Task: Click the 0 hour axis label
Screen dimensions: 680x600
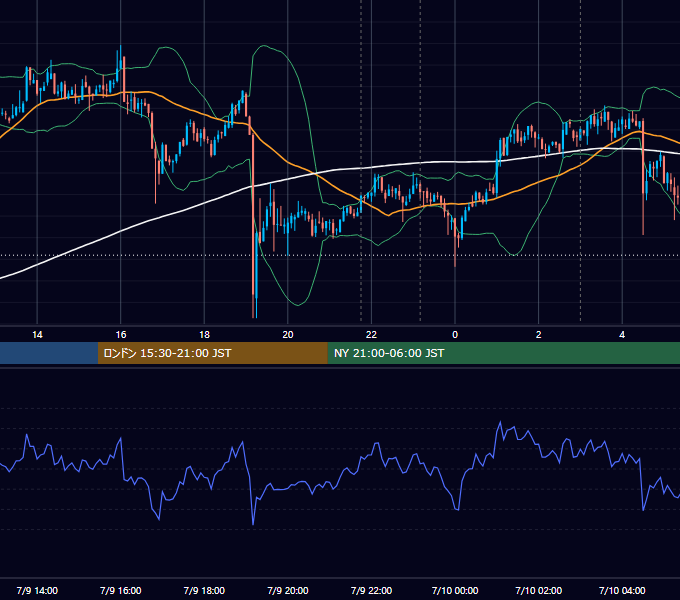Action: coord(455,335)
